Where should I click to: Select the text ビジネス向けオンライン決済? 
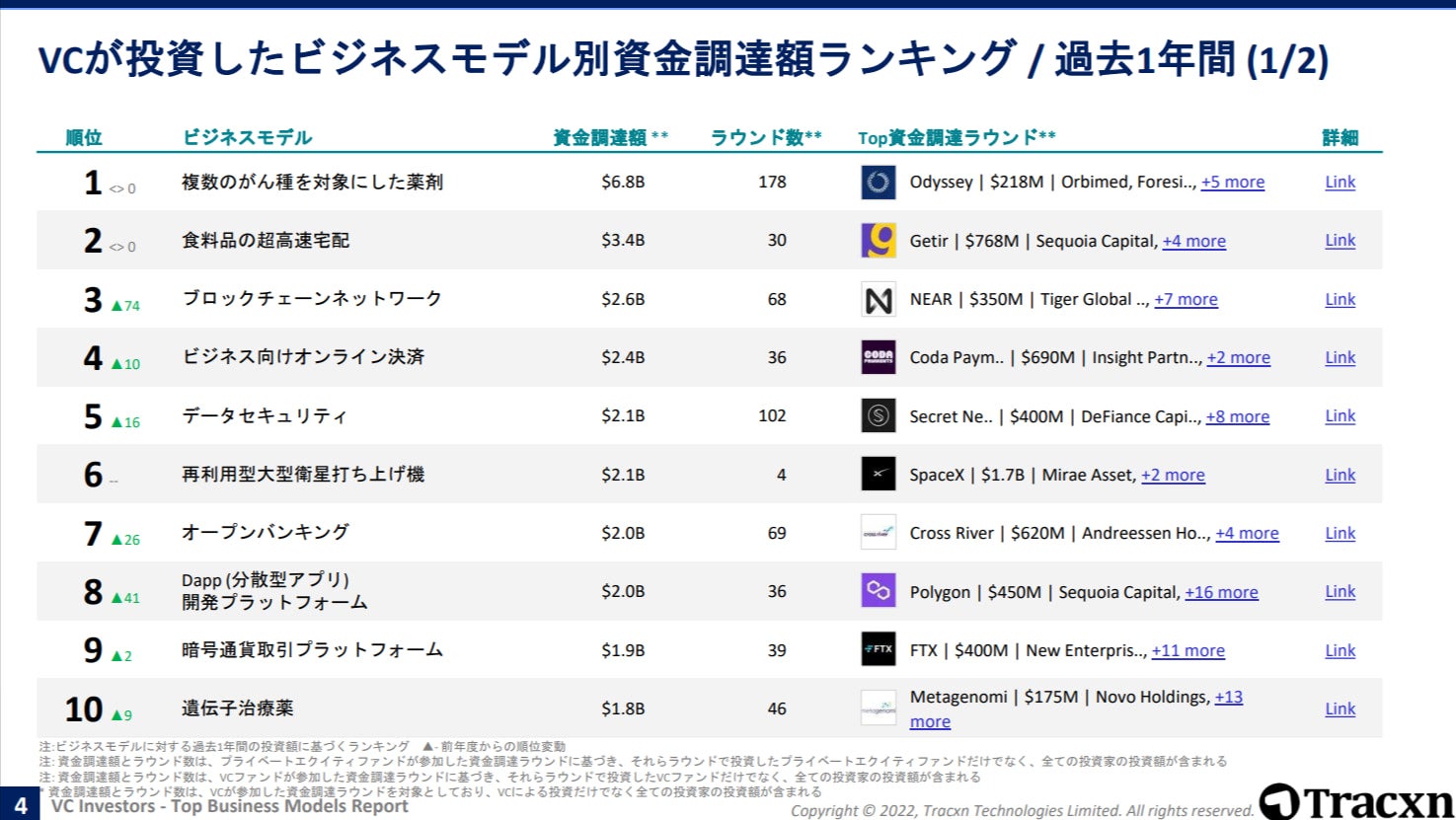tap(303, 356)
